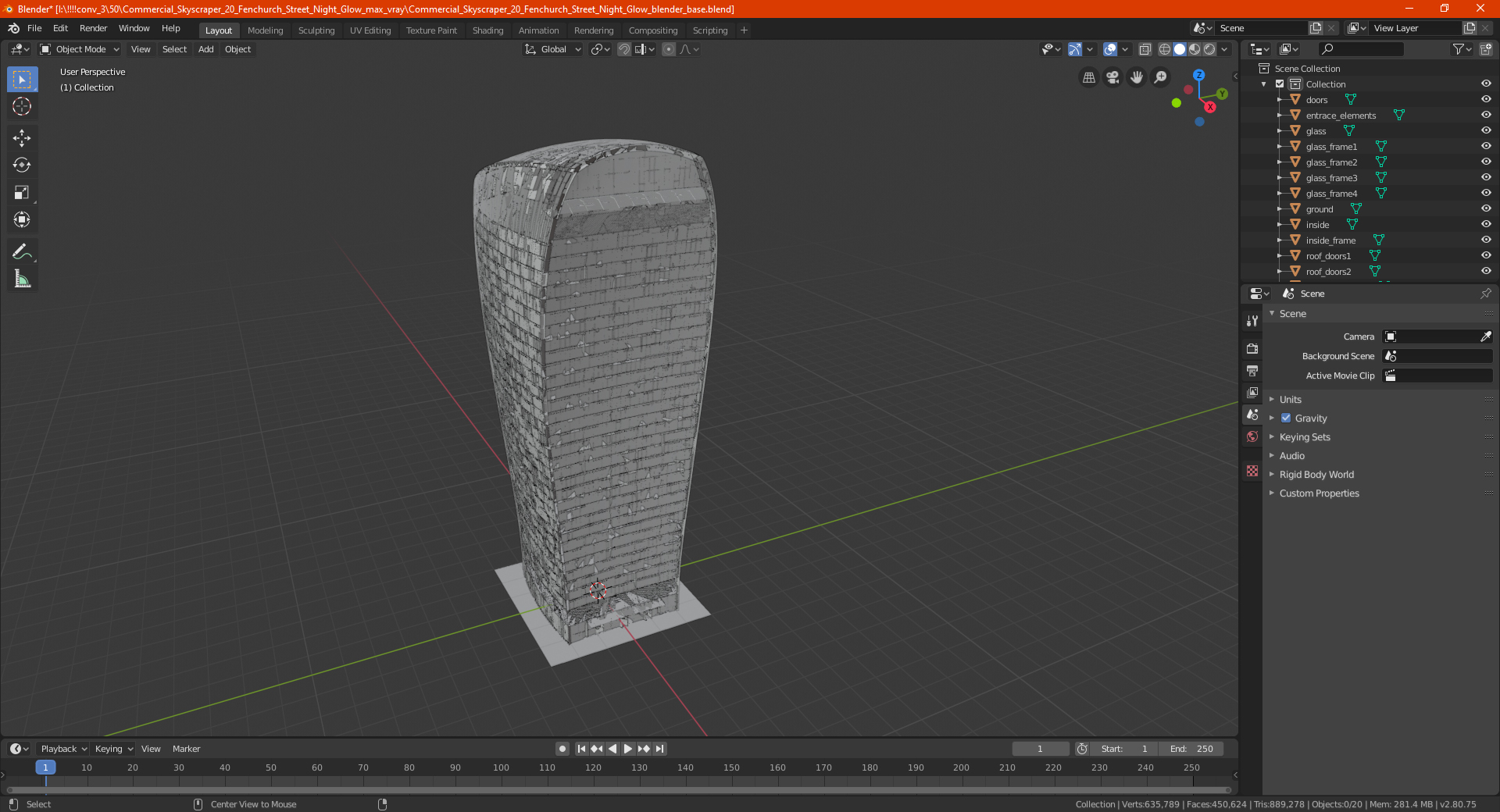This screenshot has height=812, width=1500.
Task: Expand the entrace_elements tree item
Action: point(1279,115)
